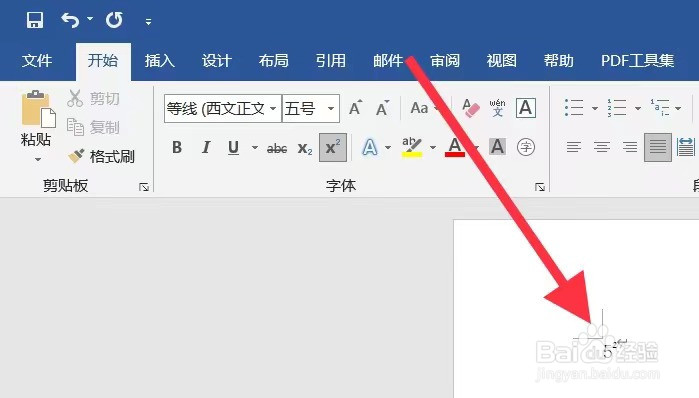Screen dimensions: 699x398
Task: Switch to the PDF工具集 tab
Action: (637, 61)
